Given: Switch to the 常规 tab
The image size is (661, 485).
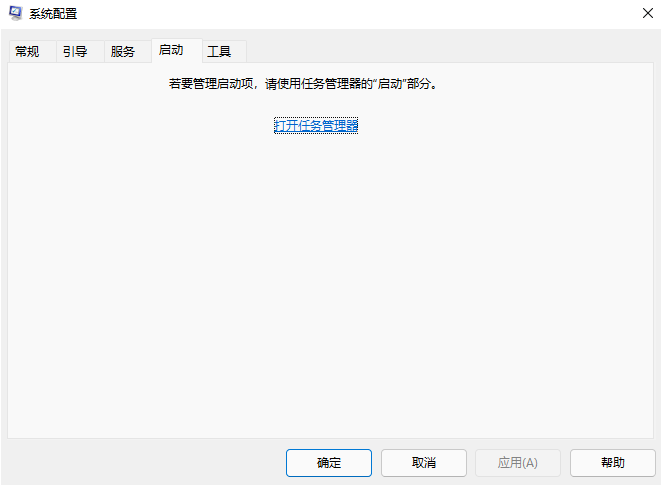Looking at the screenshot, I should 27,52.
